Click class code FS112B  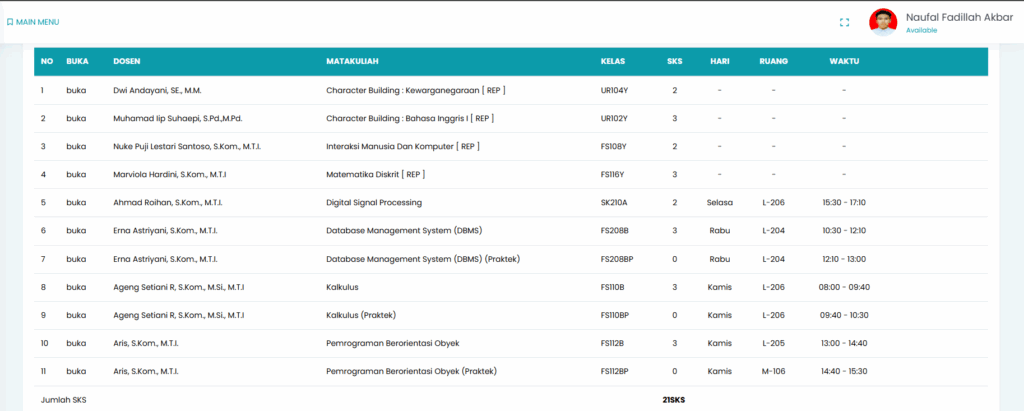tap(613, 344)
